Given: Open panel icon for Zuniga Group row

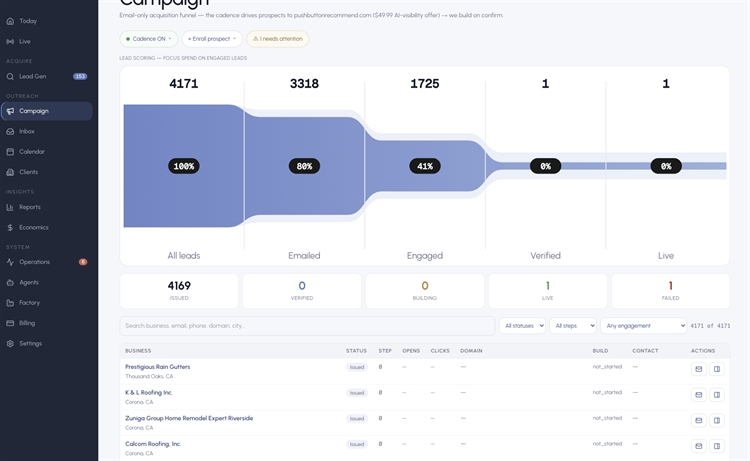Looking at the screenshot, I should click(x=717, y=420).
